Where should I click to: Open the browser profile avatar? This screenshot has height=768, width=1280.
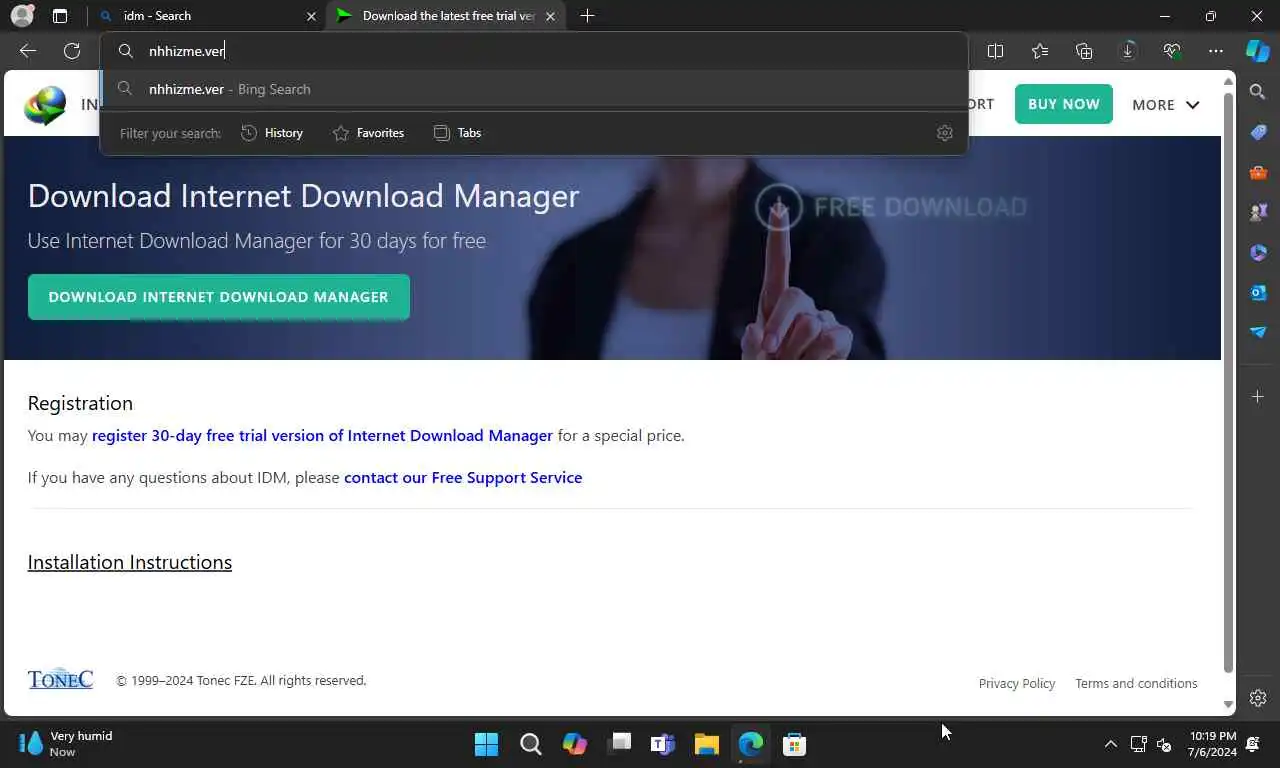tap(21, 16)
